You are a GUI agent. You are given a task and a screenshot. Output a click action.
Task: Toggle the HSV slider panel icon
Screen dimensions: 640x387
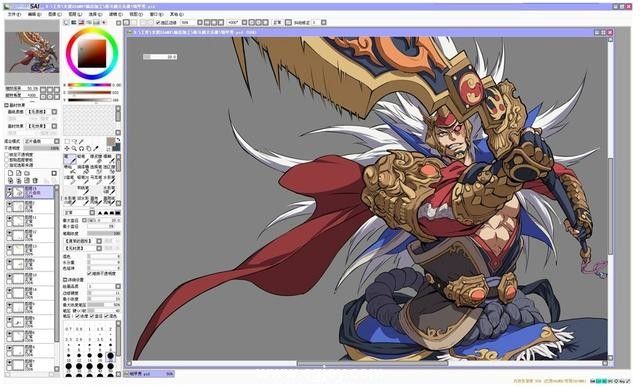tap(81, 22)
